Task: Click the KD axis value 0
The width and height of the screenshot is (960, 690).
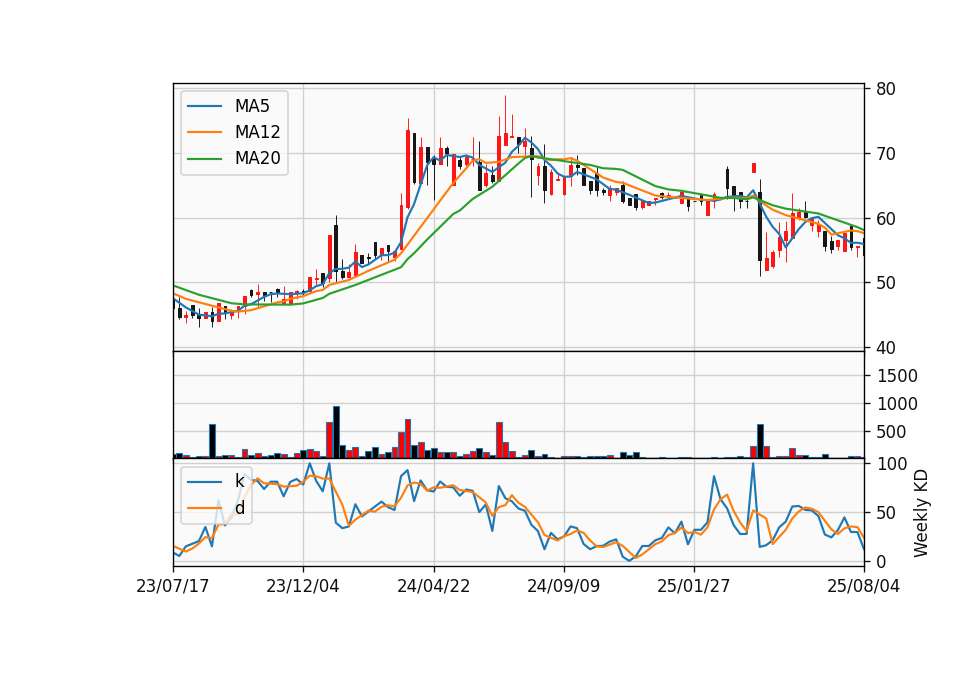Action: (881, 561)
